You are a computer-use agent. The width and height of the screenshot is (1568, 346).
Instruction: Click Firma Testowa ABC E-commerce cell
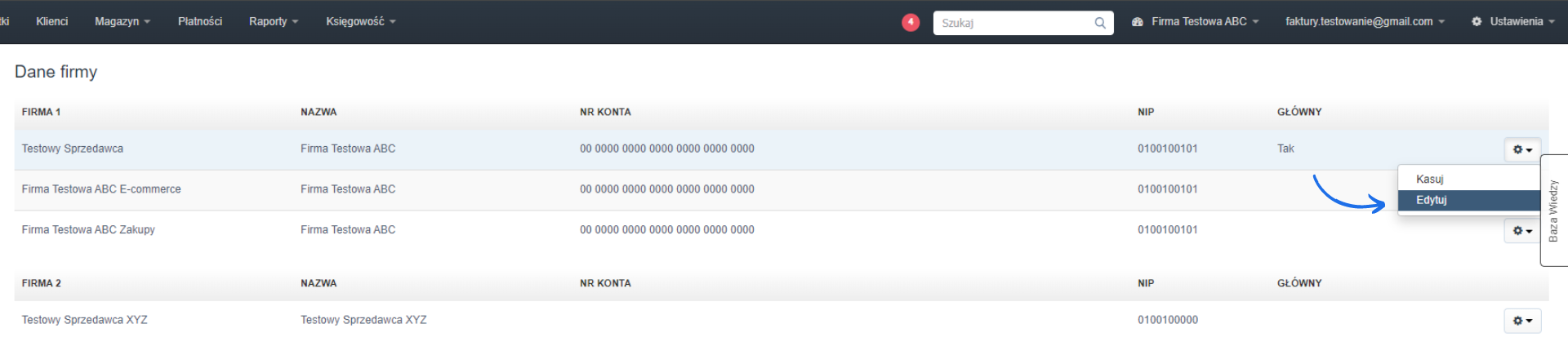tap(101, 189)
